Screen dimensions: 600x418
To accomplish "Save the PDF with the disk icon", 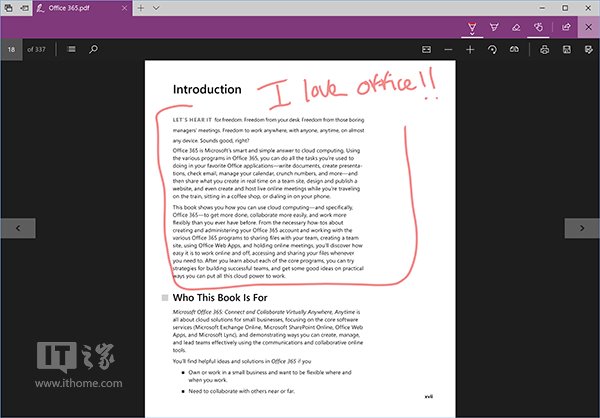I will [567, 49].
